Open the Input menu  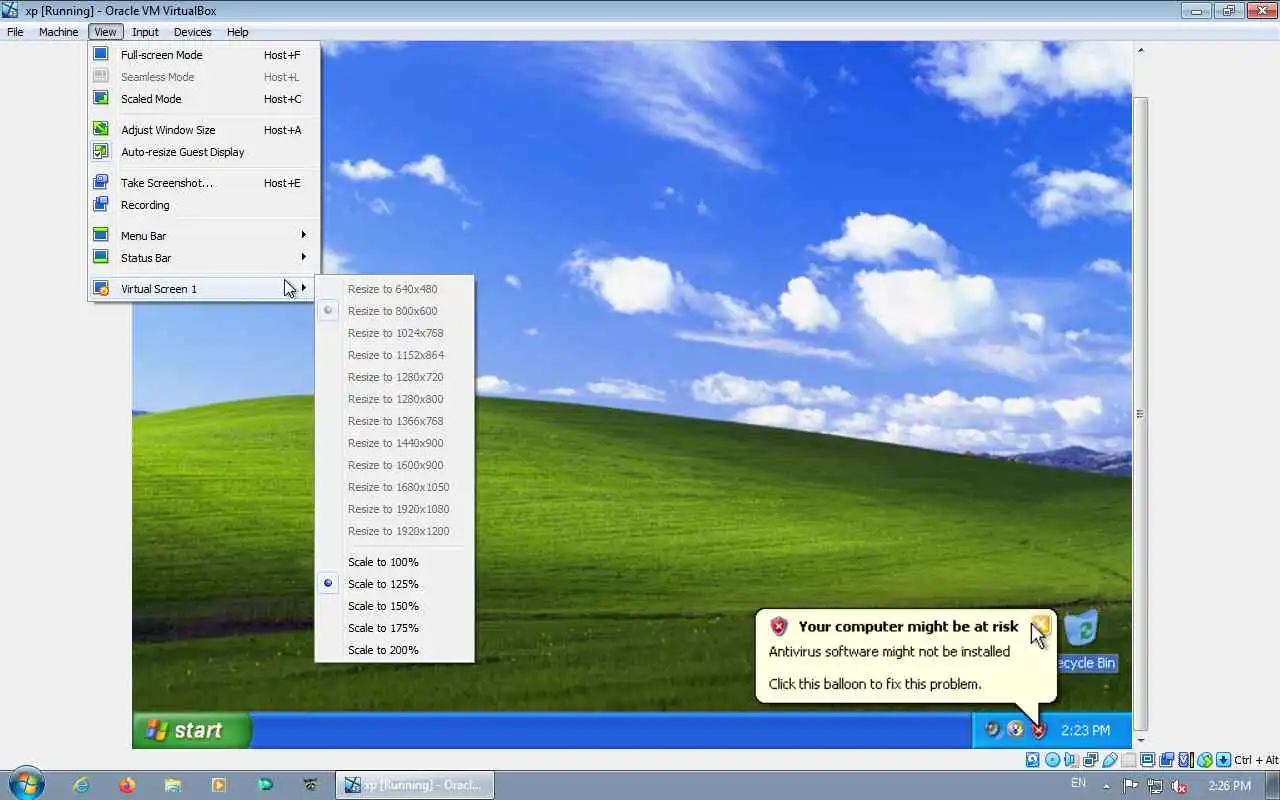click(x=145, y=32)
